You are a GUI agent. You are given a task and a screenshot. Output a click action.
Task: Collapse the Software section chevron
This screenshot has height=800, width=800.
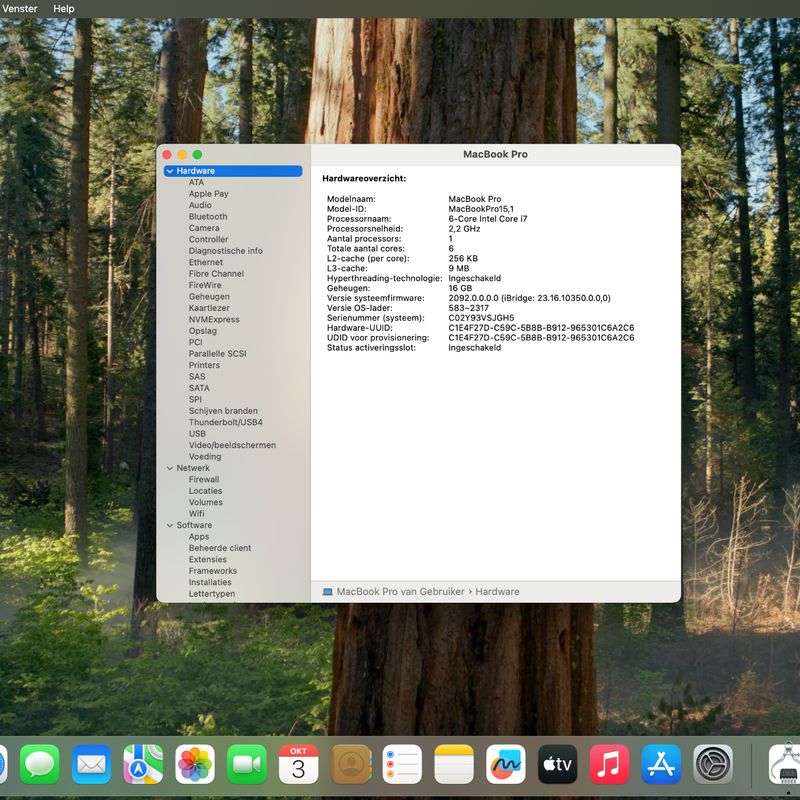coord(169,525)
